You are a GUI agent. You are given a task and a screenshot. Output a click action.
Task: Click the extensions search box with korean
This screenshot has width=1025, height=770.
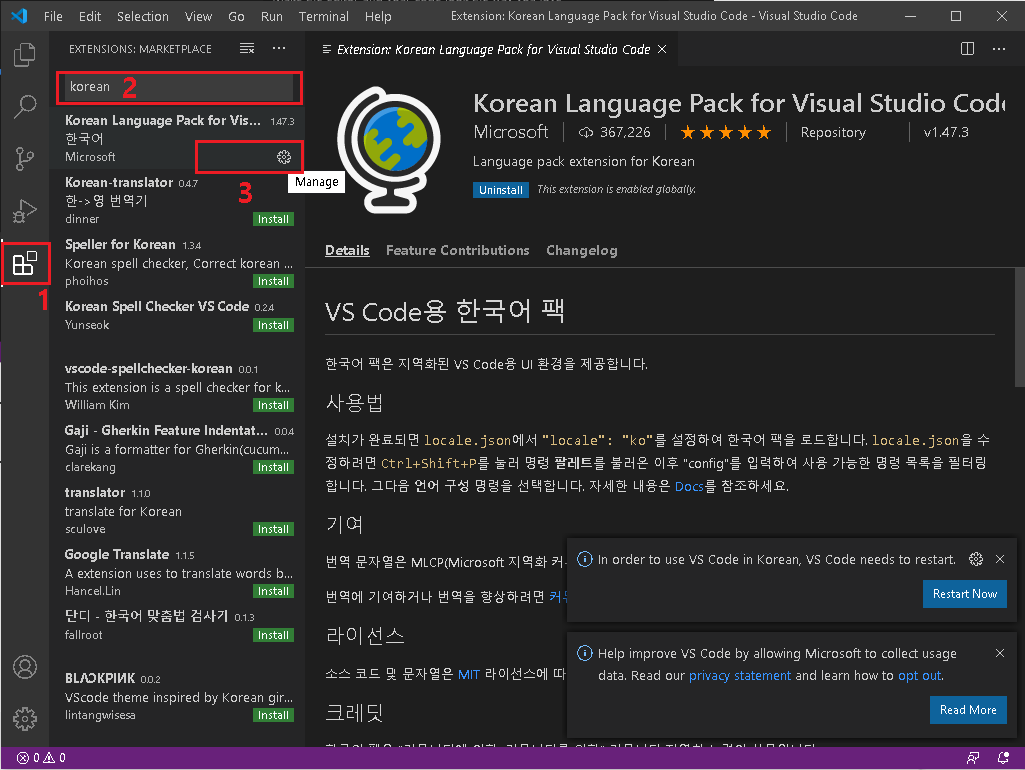(x=178, y=87)
